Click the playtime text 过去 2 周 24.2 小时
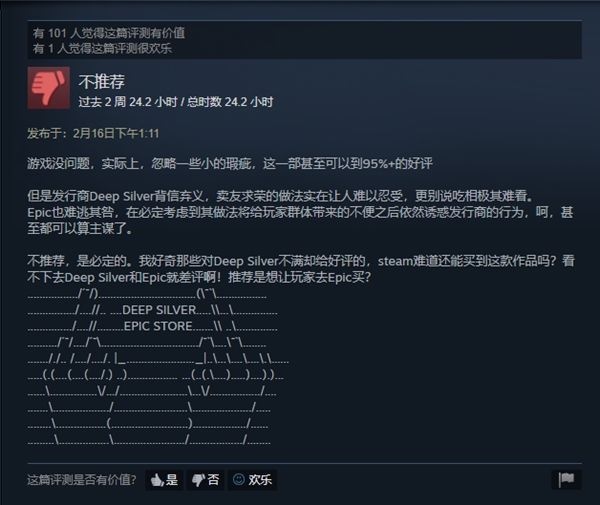Viewport: 600px width, 505px height. point(128,102)
